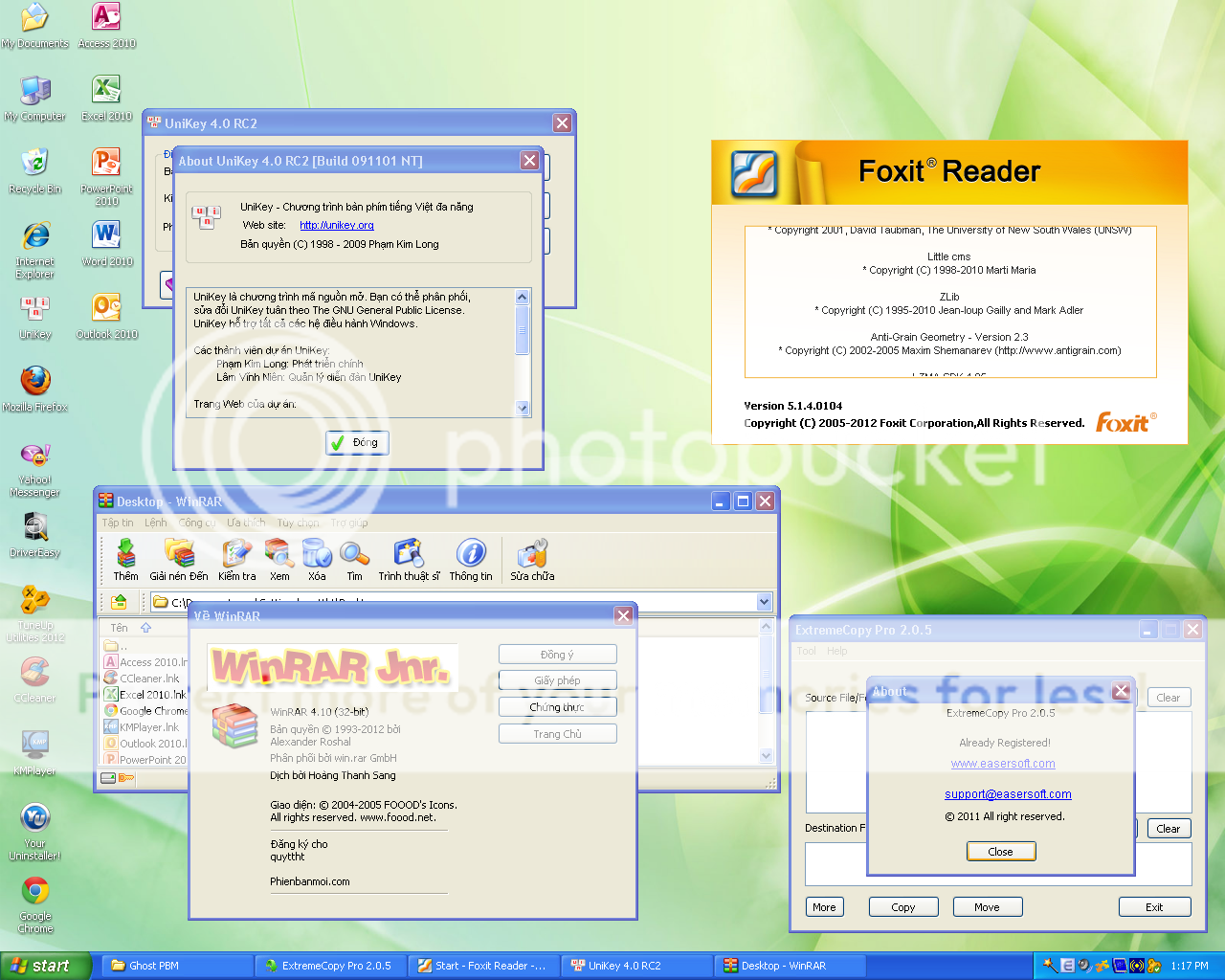Launch Word 2010 desktop shortcut
Image resolution: width=1225 pixels, height=980 pixels.
click(106, 244)
